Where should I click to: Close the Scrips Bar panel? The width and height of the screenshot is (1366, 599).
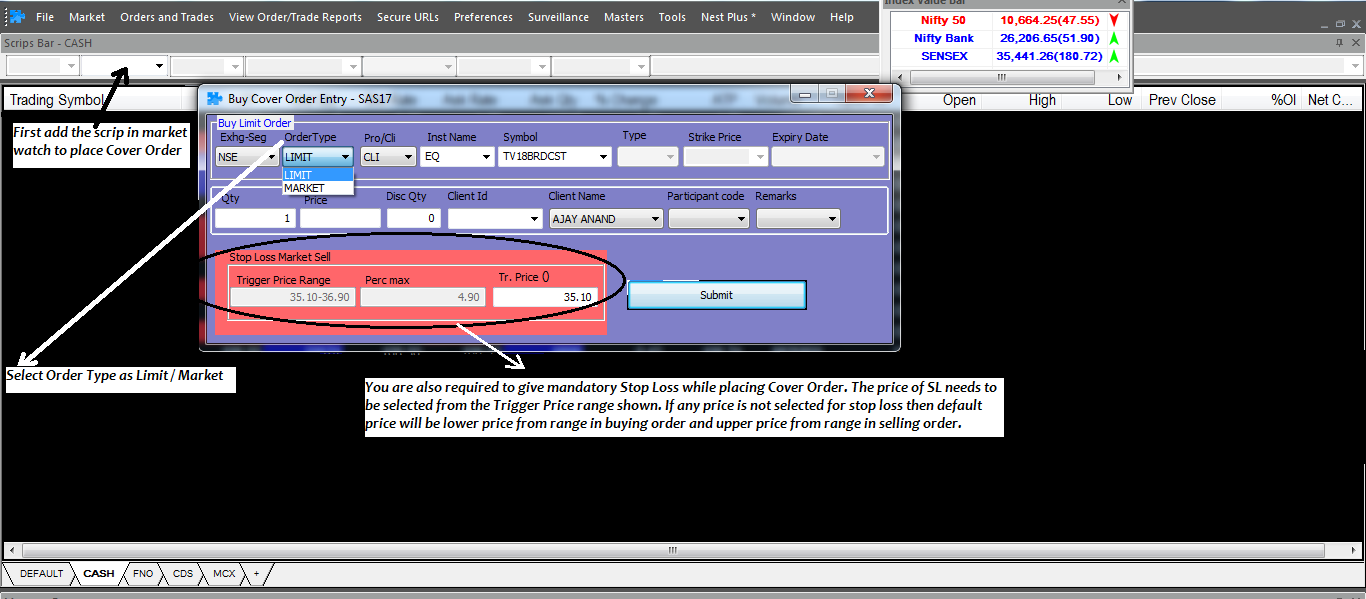pyautogui.click(x=1356, y=43)
